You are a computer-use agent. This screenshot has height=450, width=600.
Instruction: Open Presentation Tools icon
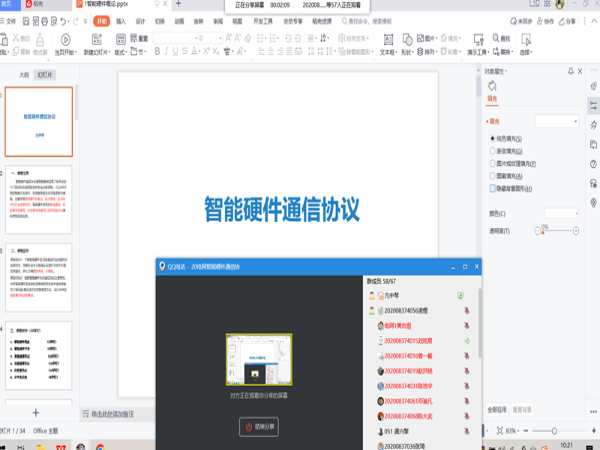click(x=478, y=39)
